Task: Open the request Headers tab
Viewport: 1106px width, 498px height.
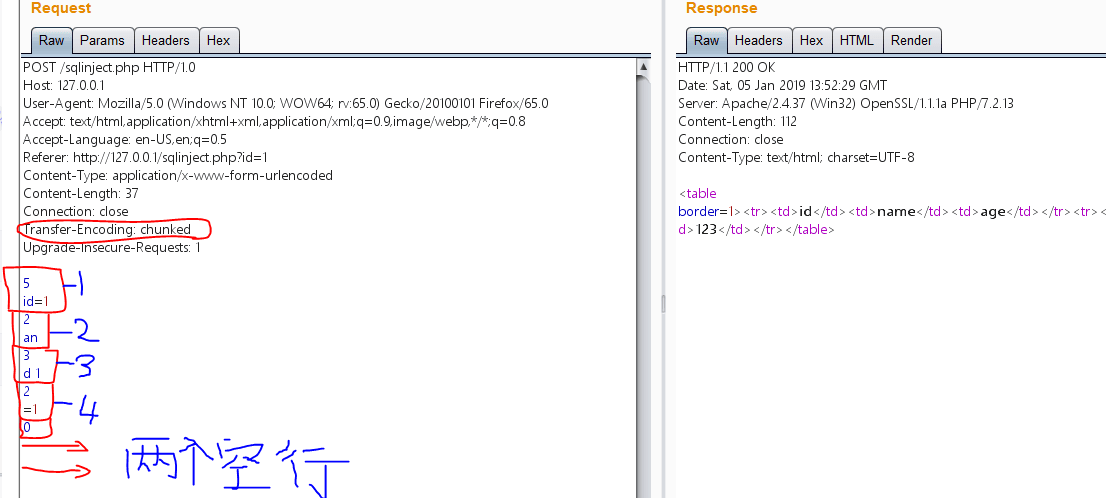Action: [x=165, y=41]
